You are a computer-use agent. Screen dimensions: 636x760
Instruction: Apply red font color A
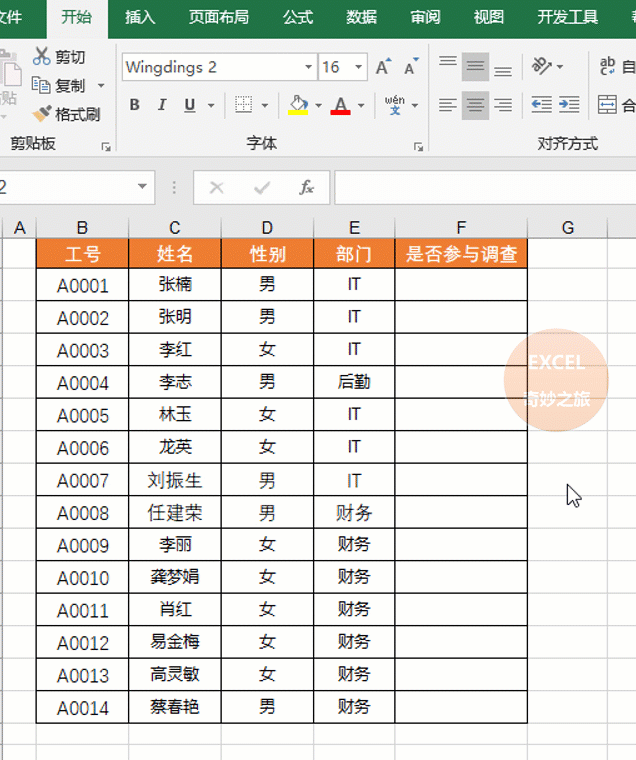click(x=340, y=105)
